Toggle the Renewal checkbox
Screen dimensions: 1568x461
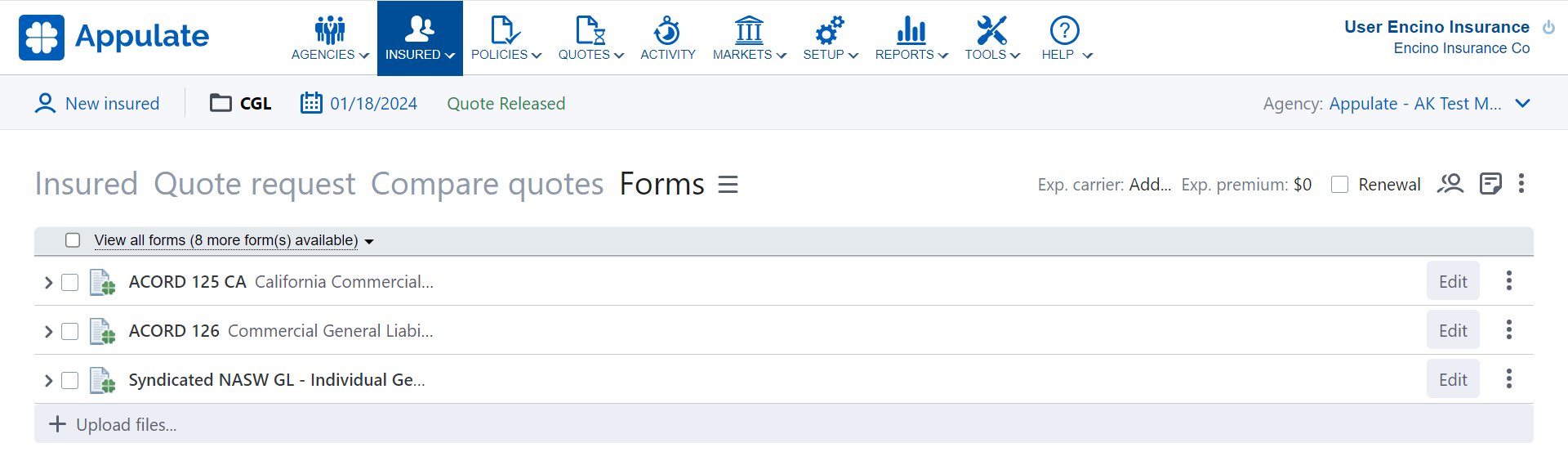[x=1339, y=185]
